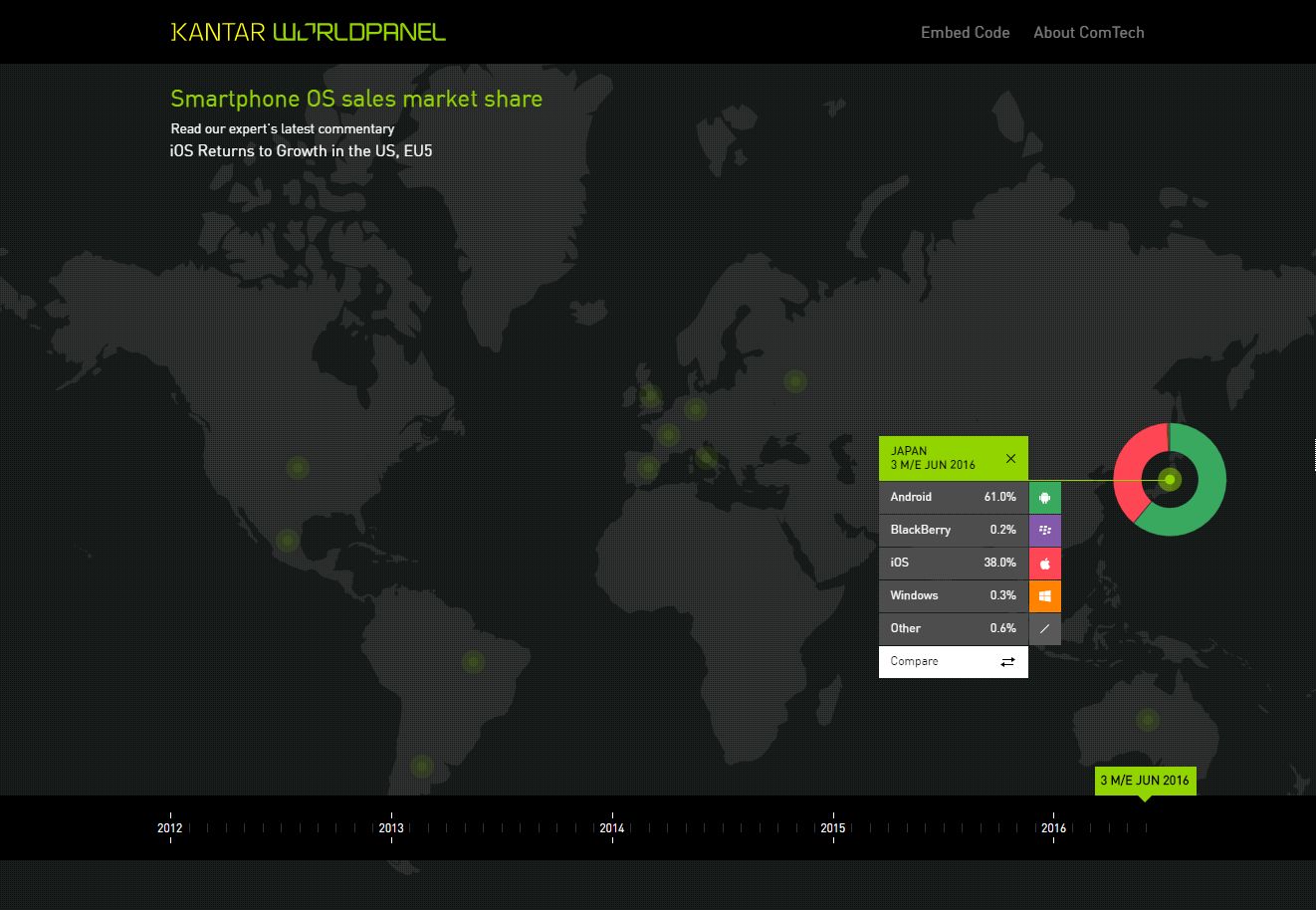Click the orange Windows logo icon
The image size is (1316, 910).
1044,596
